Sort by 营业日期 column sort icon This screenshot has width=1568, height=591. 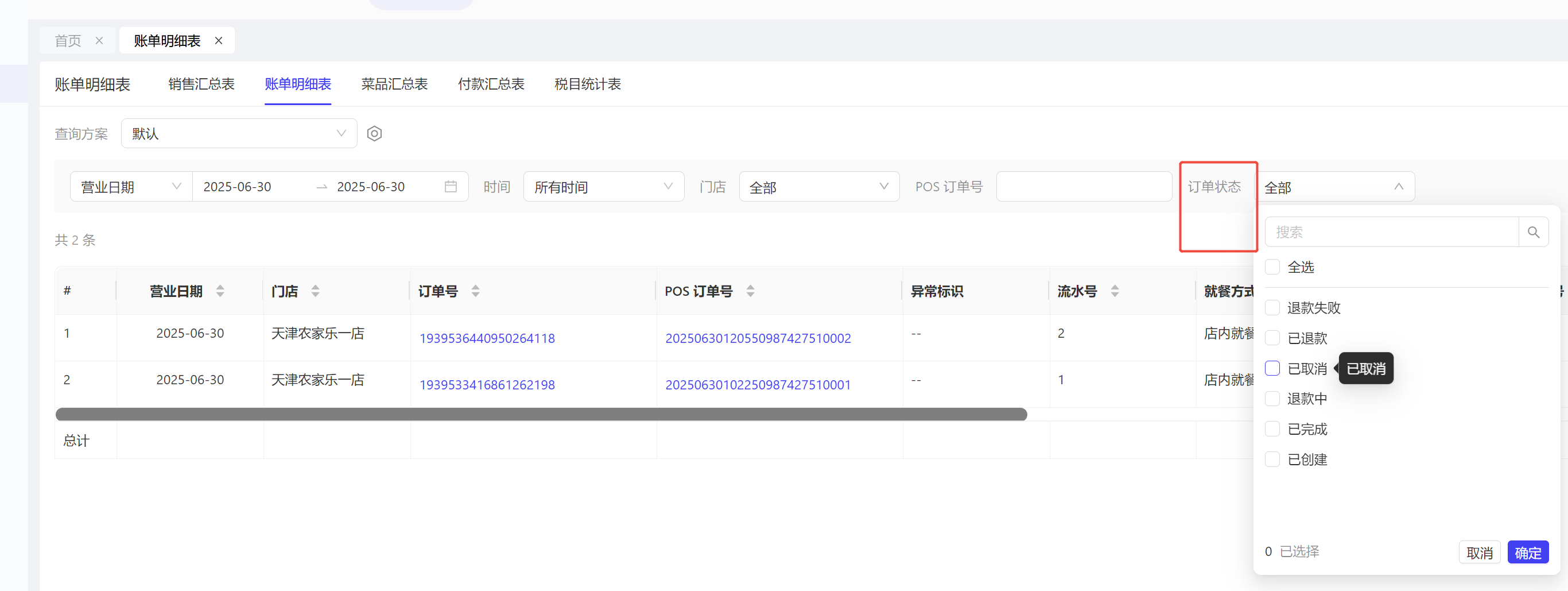coord(220,291)
